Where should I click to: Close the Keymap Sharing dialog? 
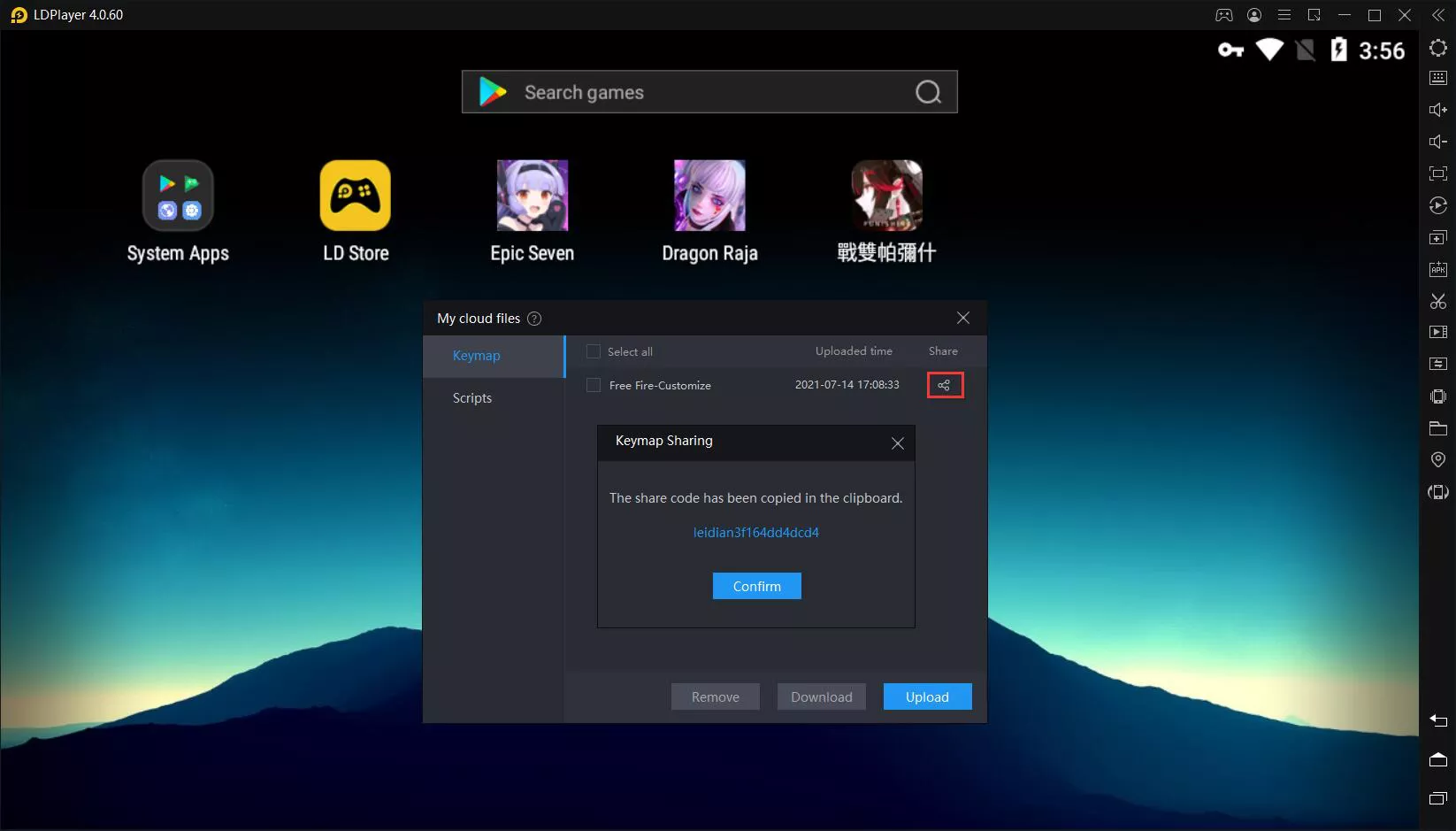coord(898,443)
